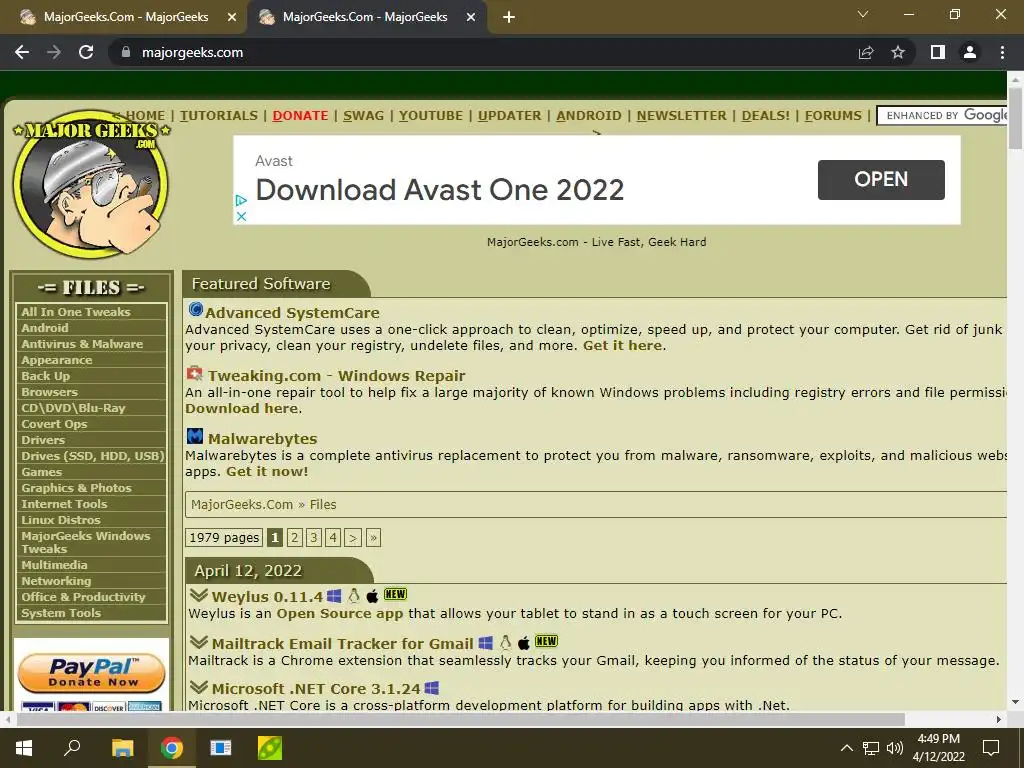
Task: Click the download arrow icon beside Mailtrack
Action: tap(199, 643)
